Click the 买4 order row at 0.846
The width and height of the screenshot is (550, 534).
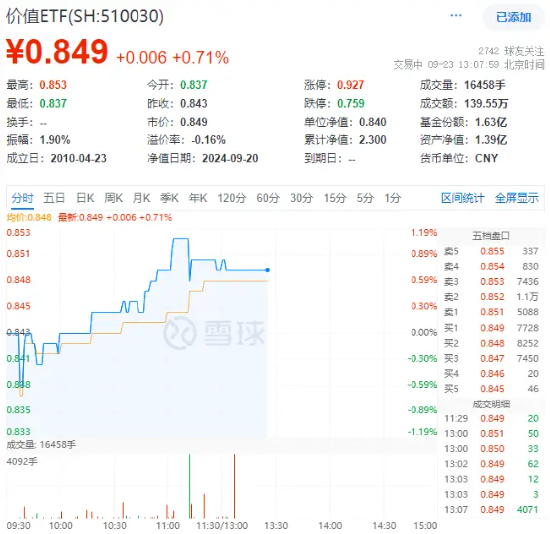click(x=491, y=374)
